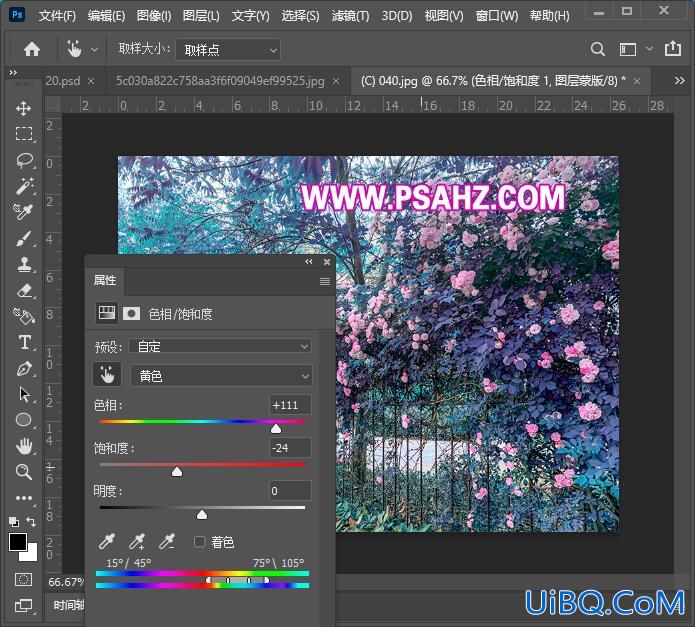Go to the Home screen

click(x=32, y=49)
